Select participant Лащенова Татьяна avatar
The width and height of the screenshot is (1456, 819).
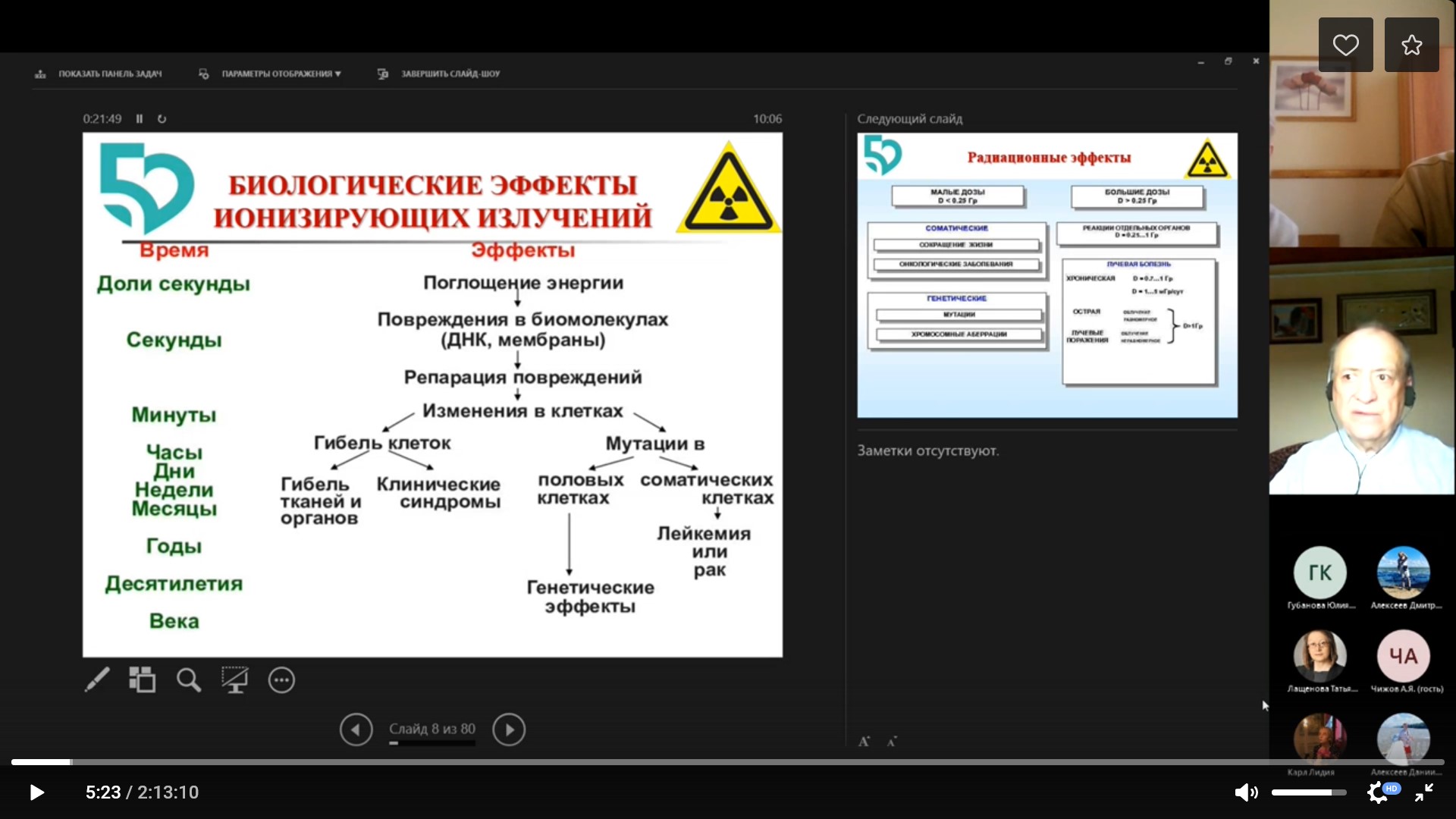click(1319, 656)
